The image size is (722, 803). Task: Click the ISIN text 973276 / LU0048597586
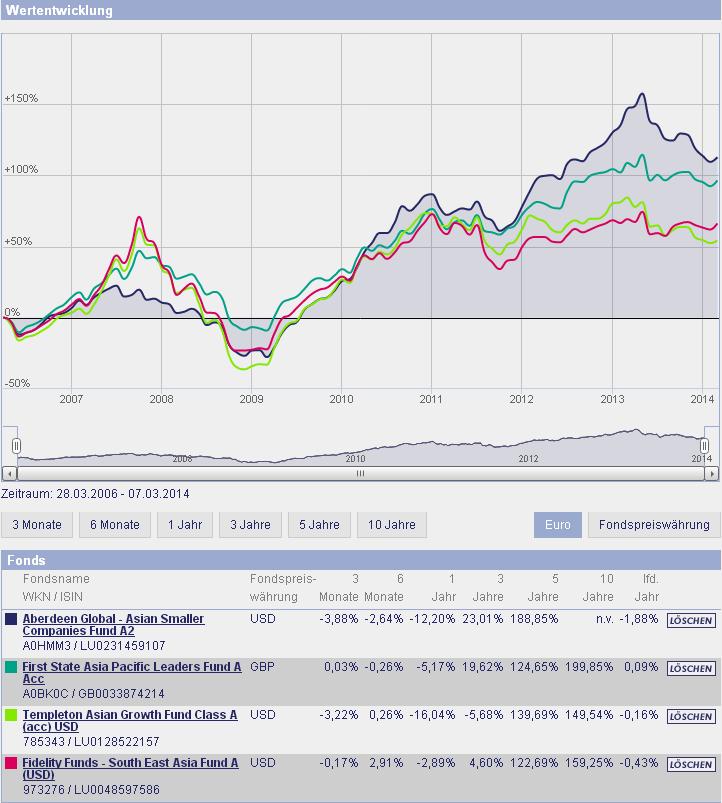point(91,790)
